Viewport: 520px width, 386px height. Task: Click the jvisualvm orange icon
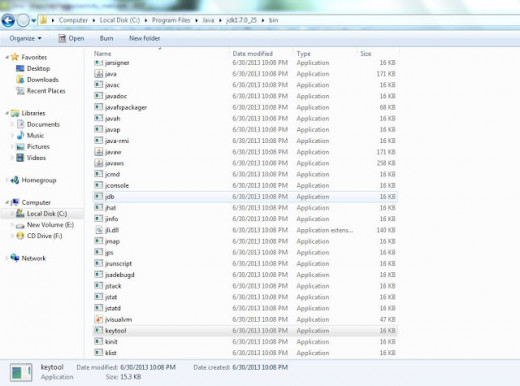click(98, 319)
